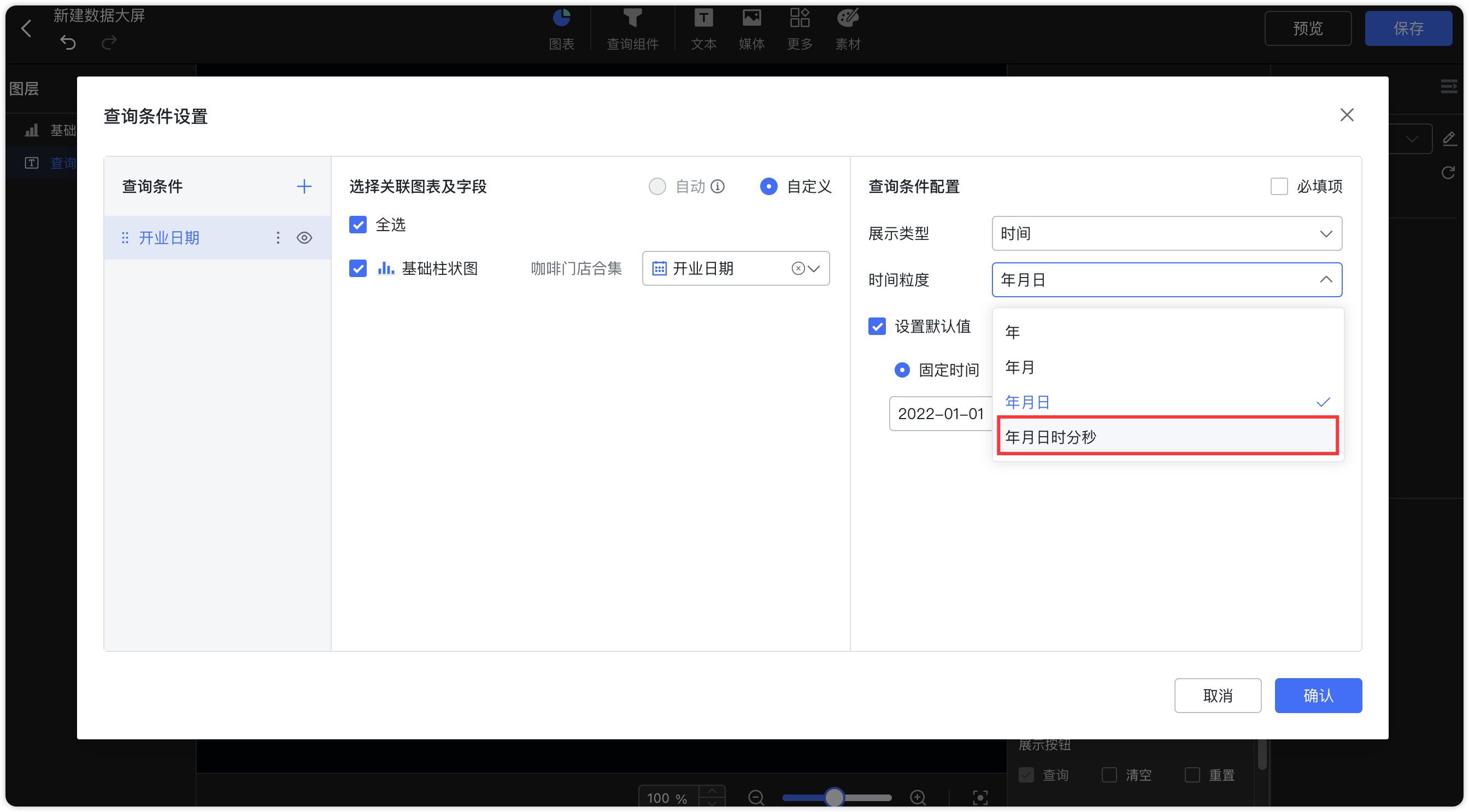Click the 媒体 media toolbar icon
Viewport: 1469px width, 812px height.
coord(751,18)
